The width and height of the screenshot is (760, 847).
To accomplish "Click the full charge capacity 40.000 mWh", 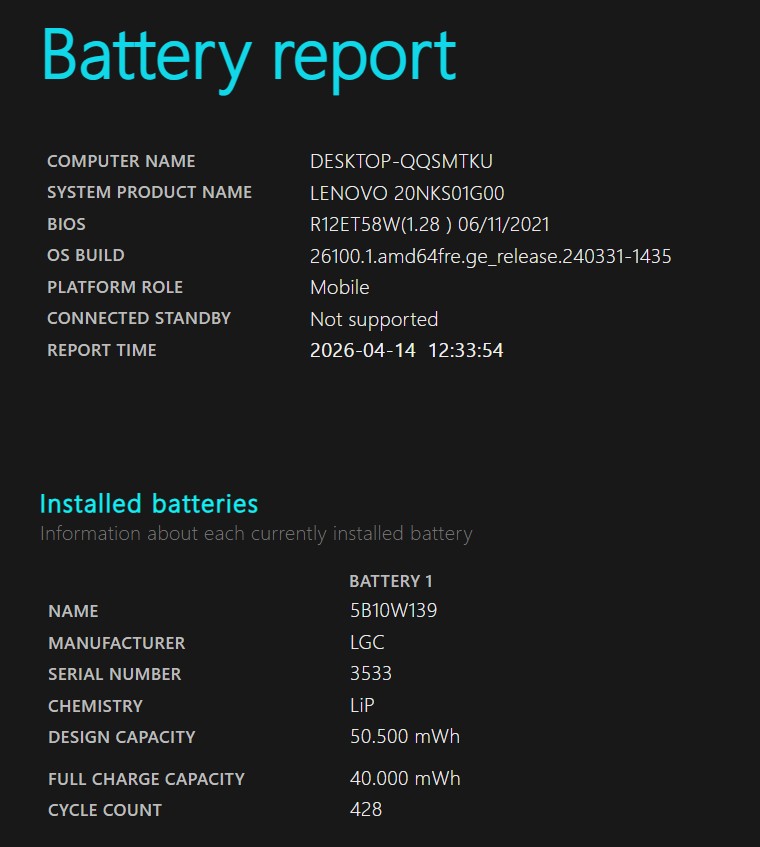I will (404, 779).
